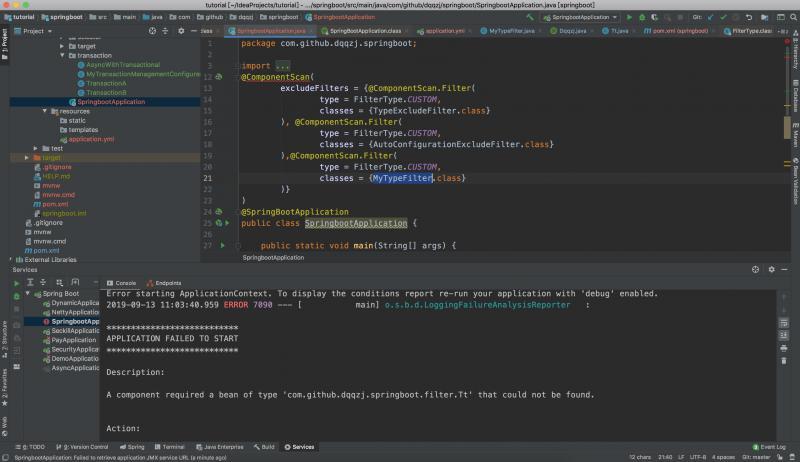Toggle soft-wrap icon beside console output
This screenshot has width=800, height=462.
coord(784,323)
